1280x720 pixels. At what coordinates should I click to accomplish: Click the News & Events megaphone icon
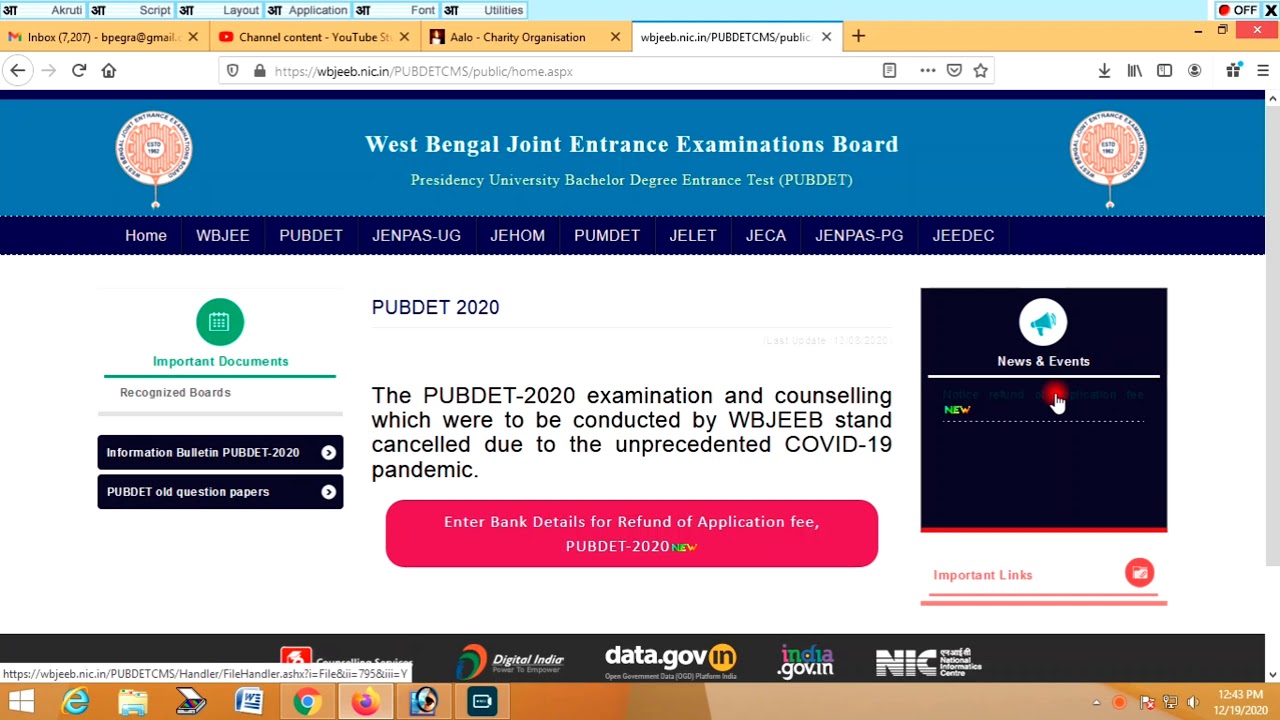pyautogui.click(x=1043, y=322)
